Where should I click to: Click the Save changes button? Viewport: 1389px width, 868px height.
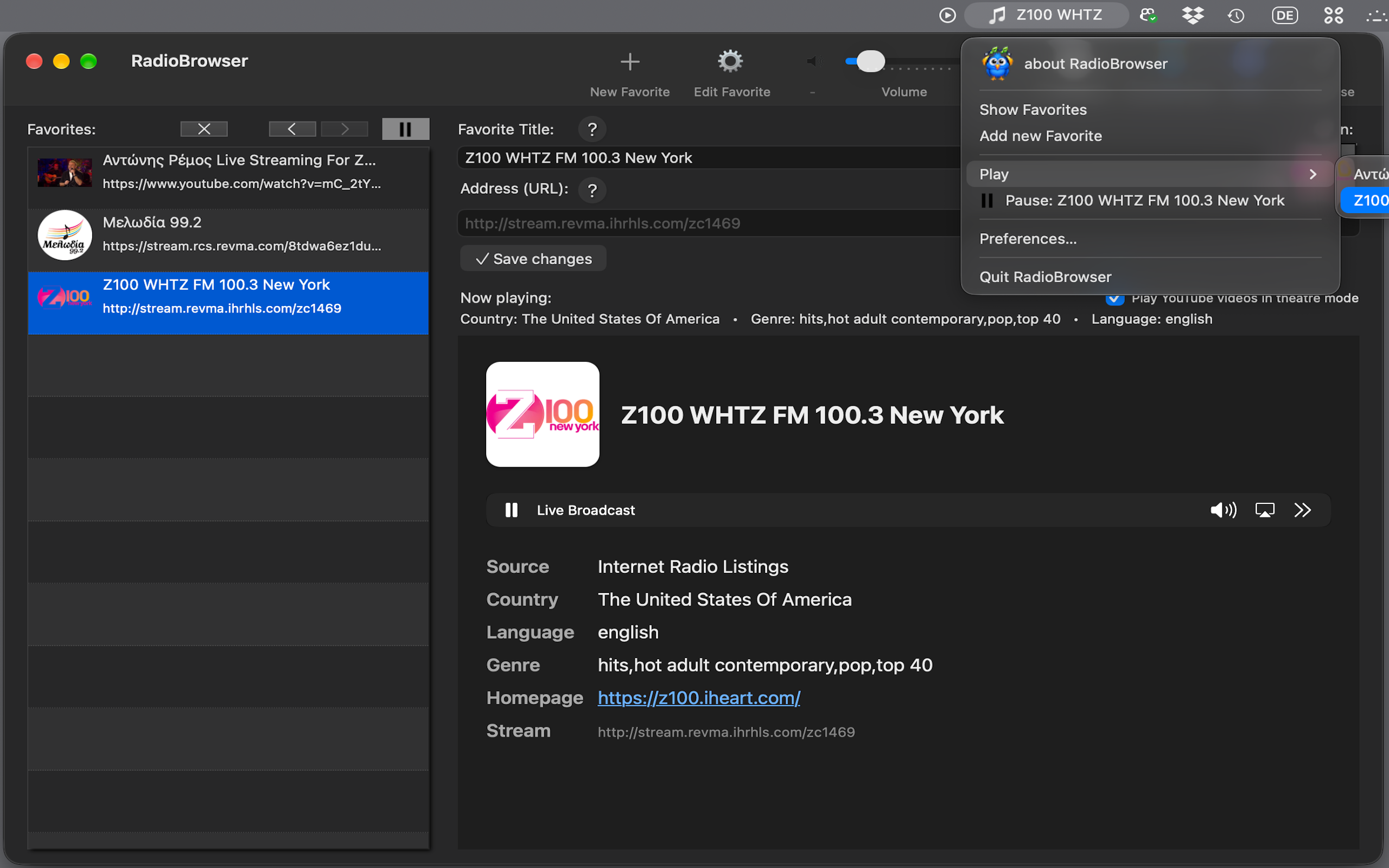pos(533,259)
